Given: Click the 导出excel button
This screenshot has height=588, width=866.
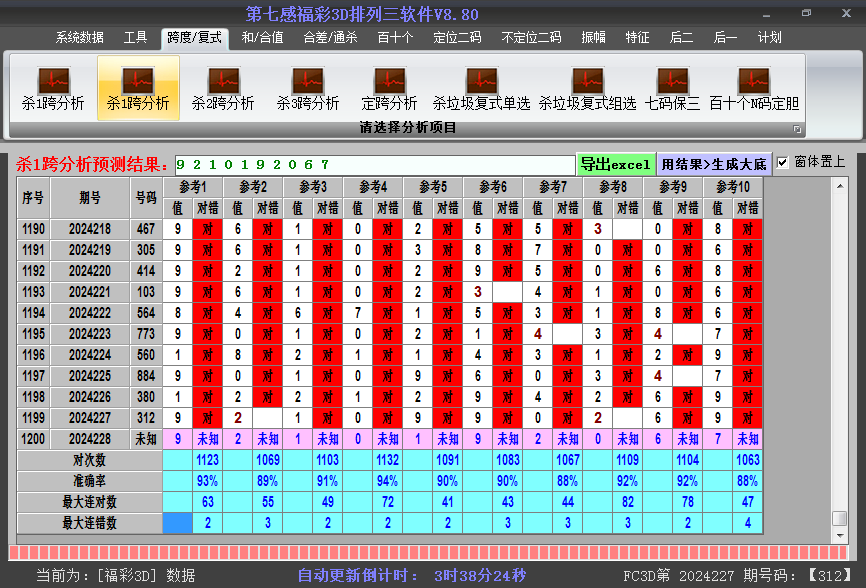Looking at the screenshot, I should (x=615, y=164).
